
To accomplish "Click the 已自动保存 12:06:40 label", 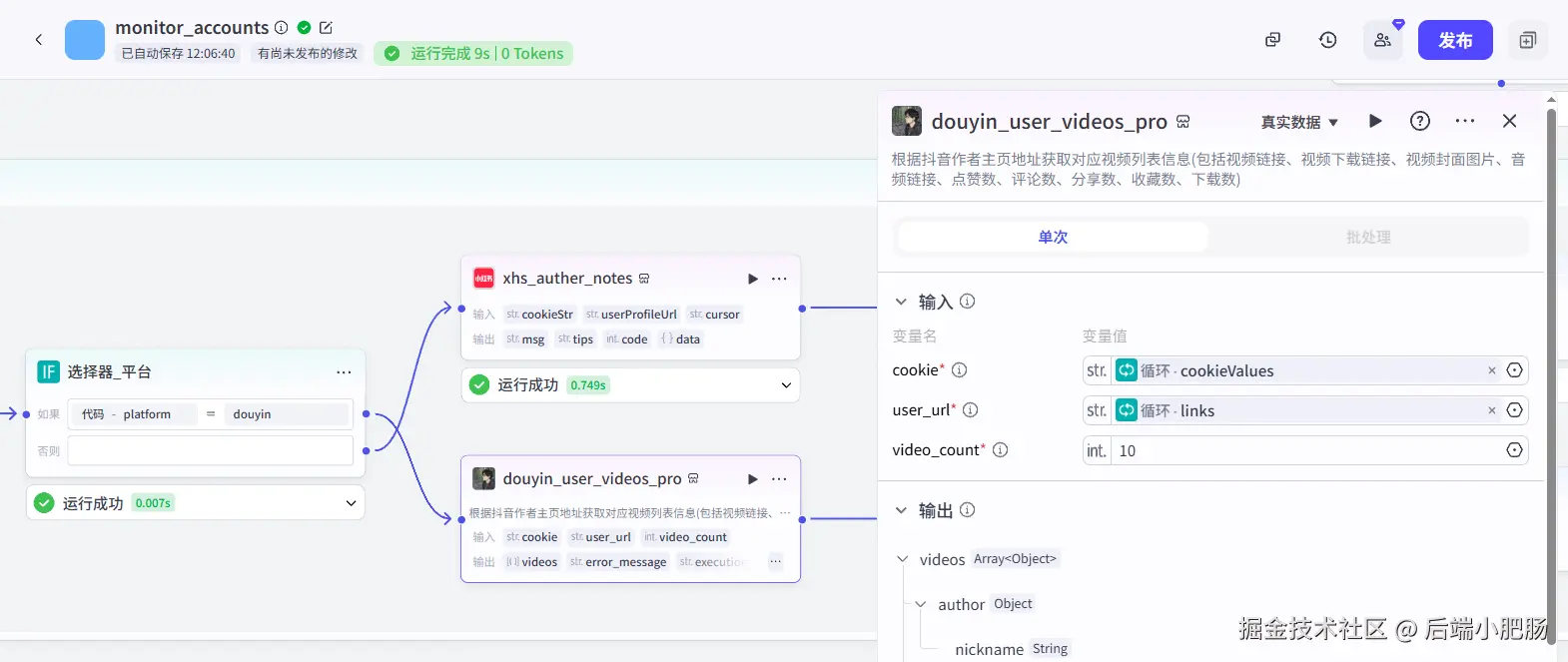I will click(x=179, y=54).
